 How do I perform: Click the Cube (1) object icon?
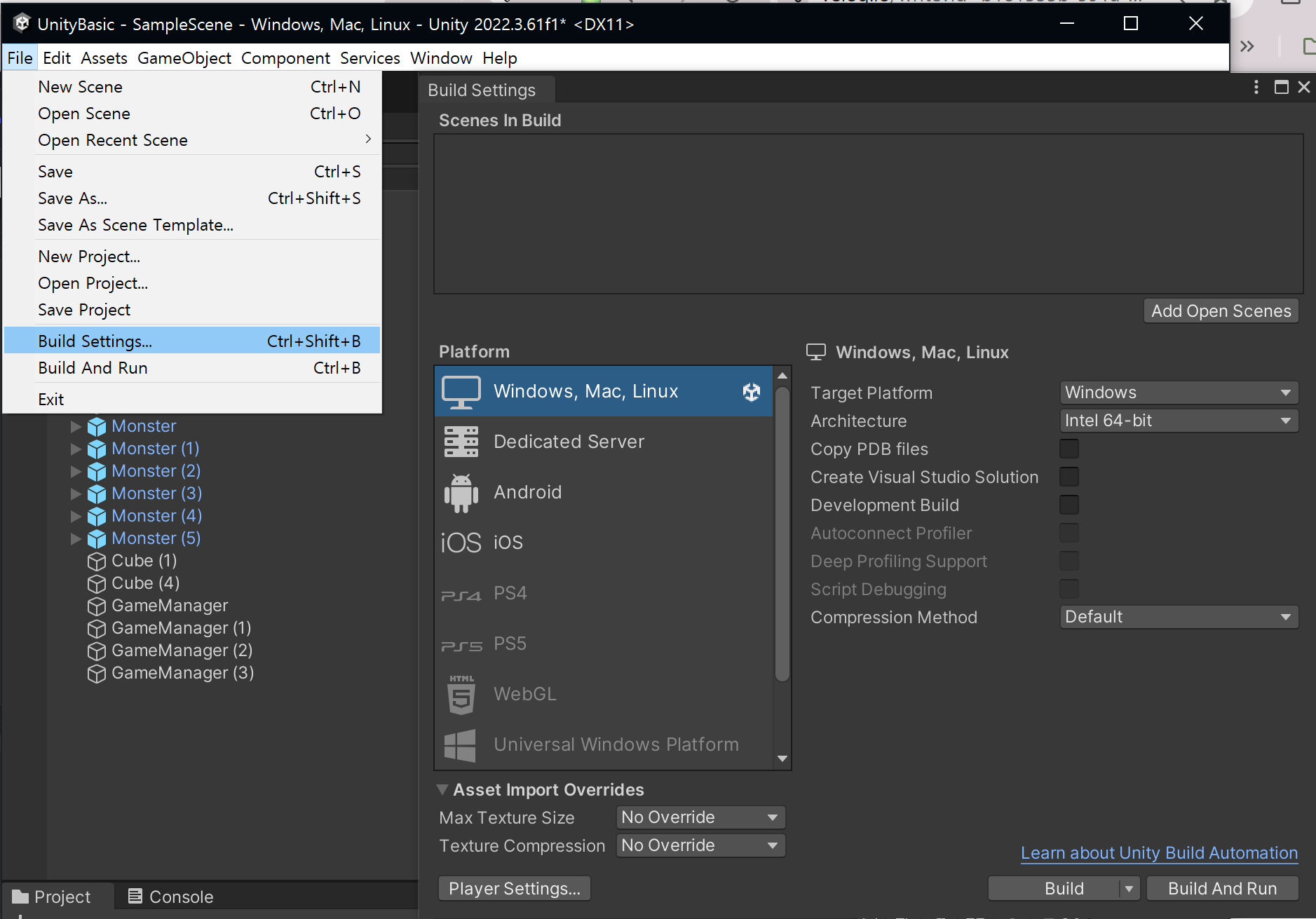click(97, 561)
